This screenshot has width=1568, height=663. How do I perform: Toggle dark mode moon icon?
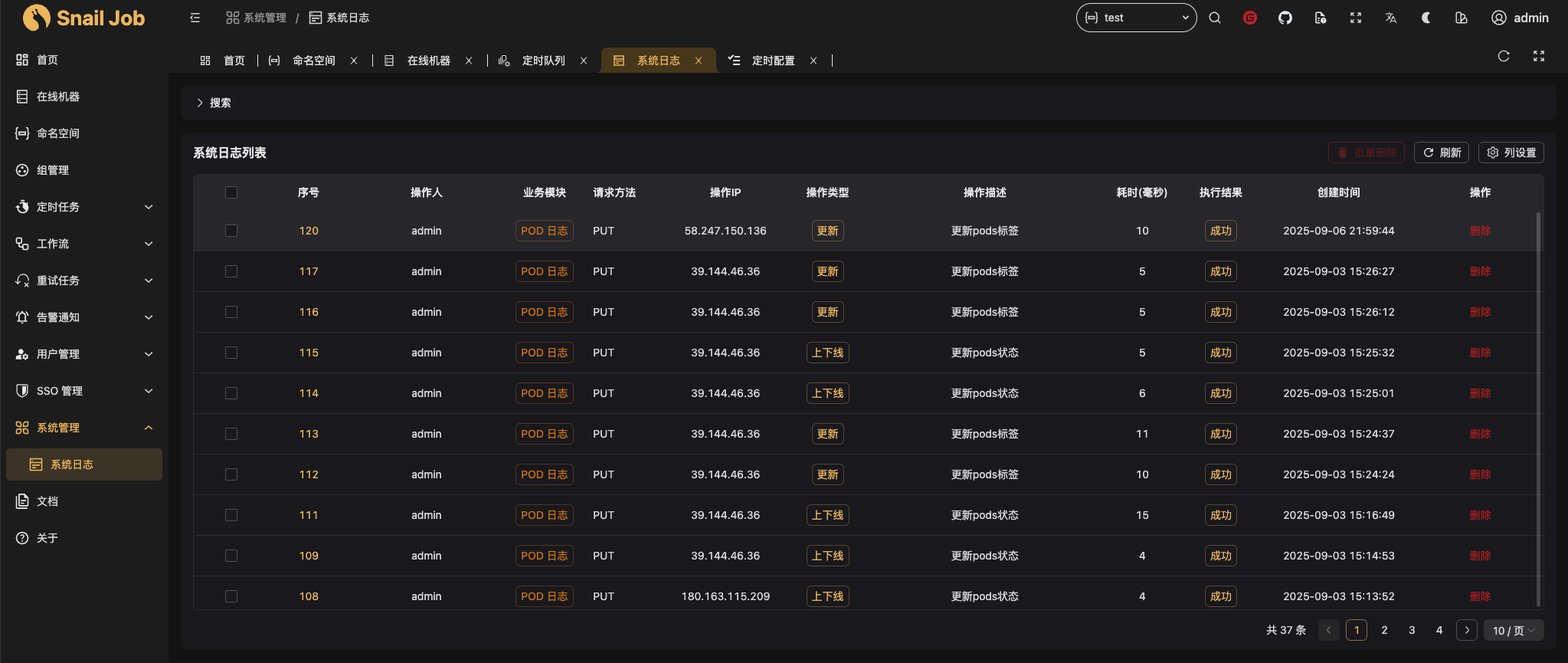(1426, 18)
